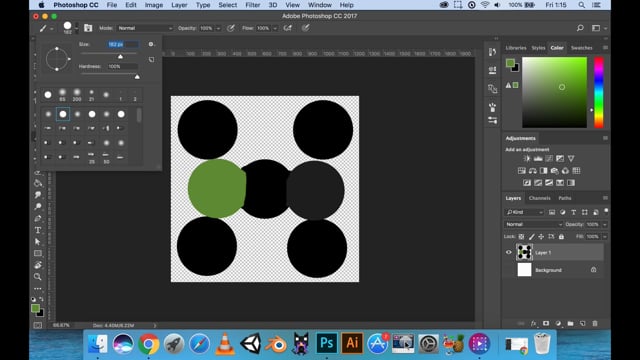Select the Hand tool in the toolbar
Screen dimensions: 640x360
click(38, 265)
